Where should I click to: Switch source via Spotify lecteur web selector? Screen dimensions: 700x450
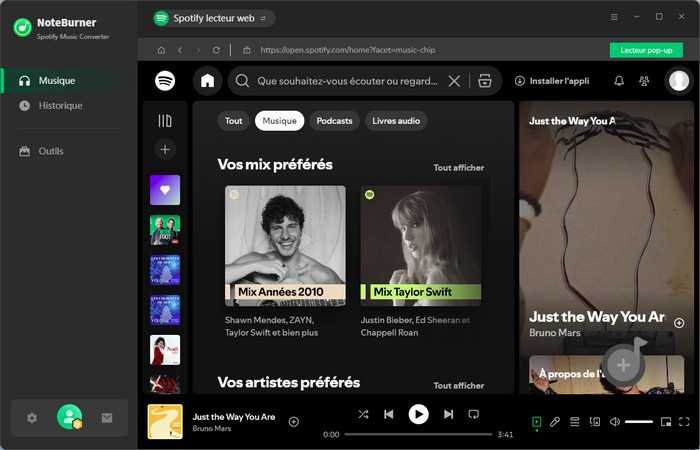click(214, 18)
